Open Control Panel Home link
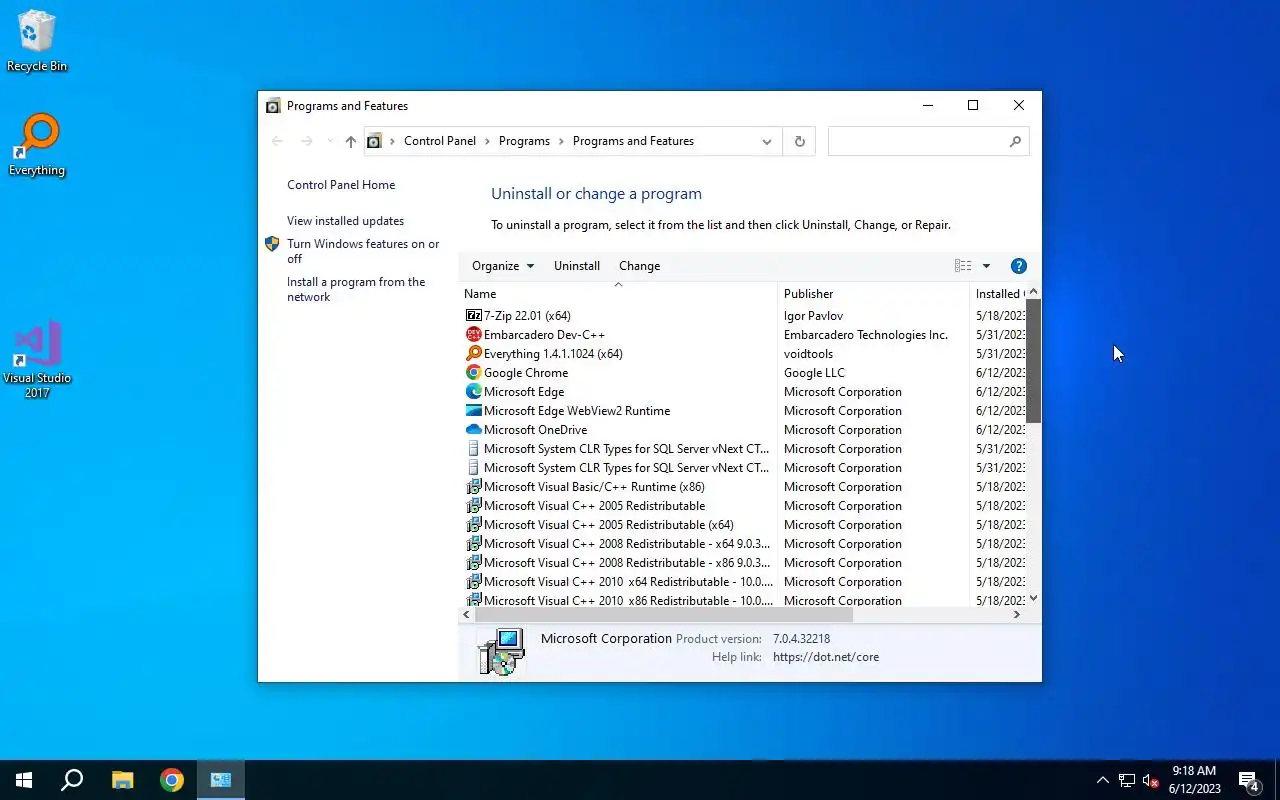This screenshot has height=800, width=1280. point(341,185)
